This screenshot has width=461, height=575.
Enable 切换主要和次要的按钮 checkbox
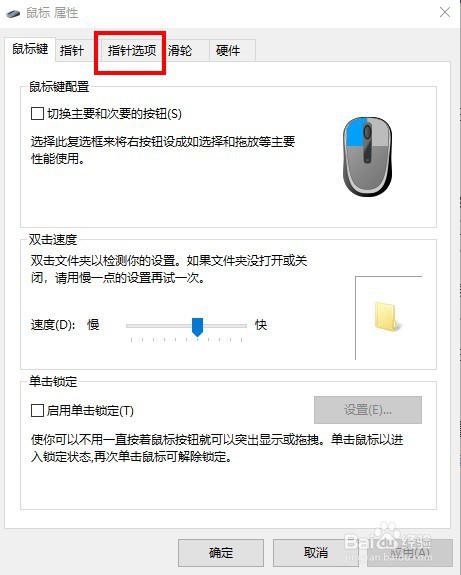tap(37, 113)
